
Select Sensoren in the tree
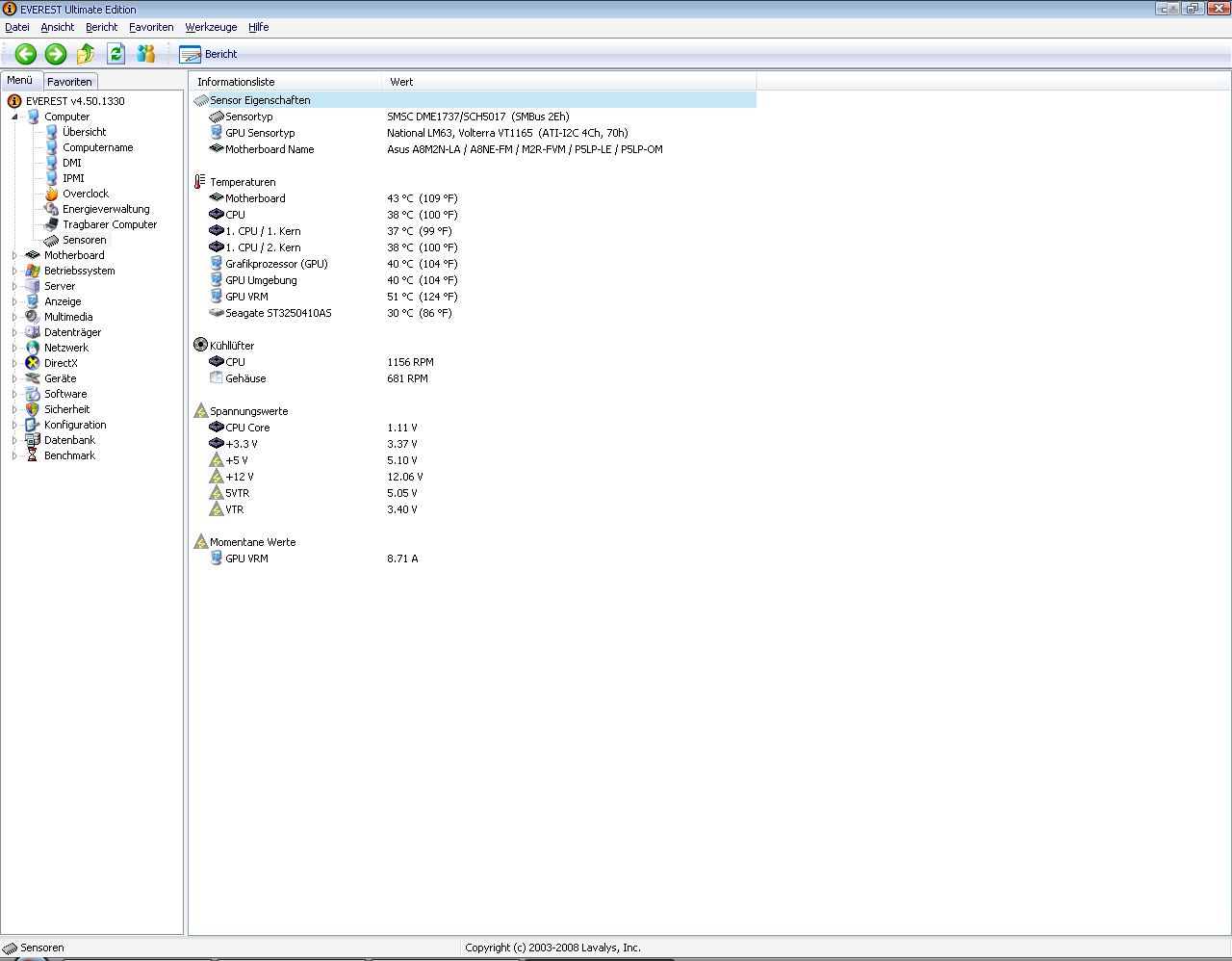pos(85,240)
